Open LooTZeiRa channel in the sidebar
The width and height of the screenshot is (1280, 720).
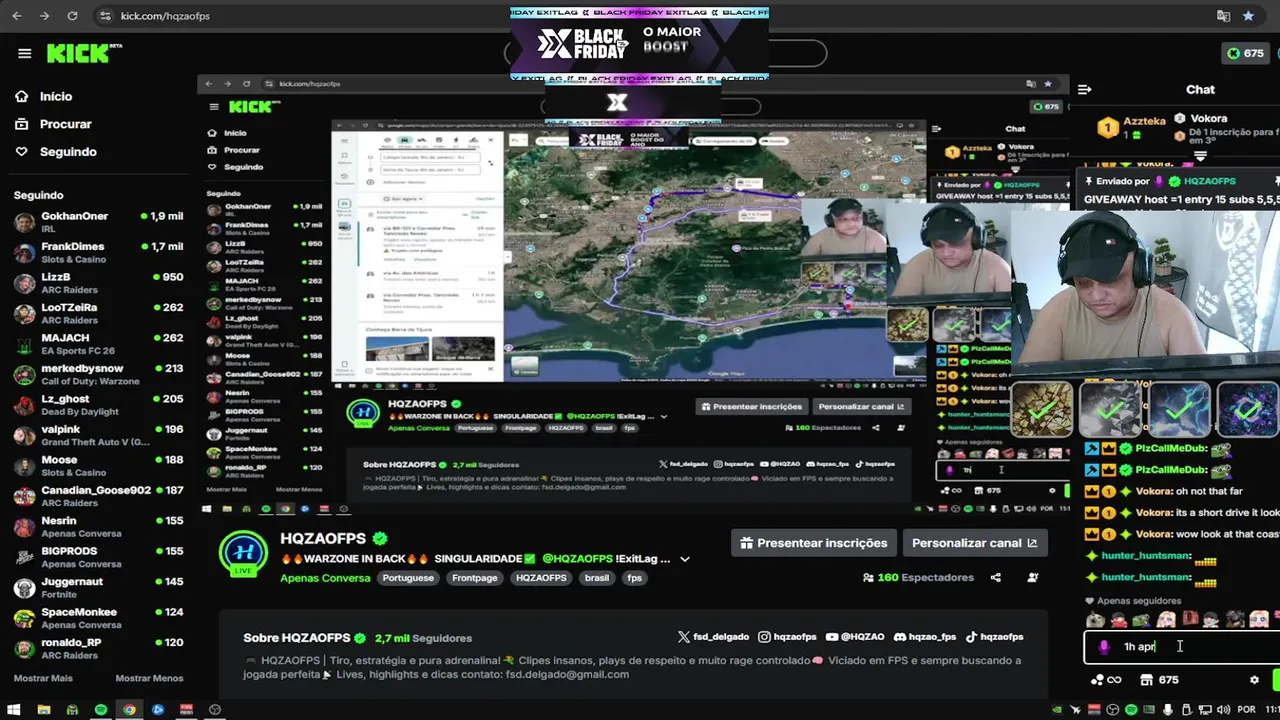[98, 313]
